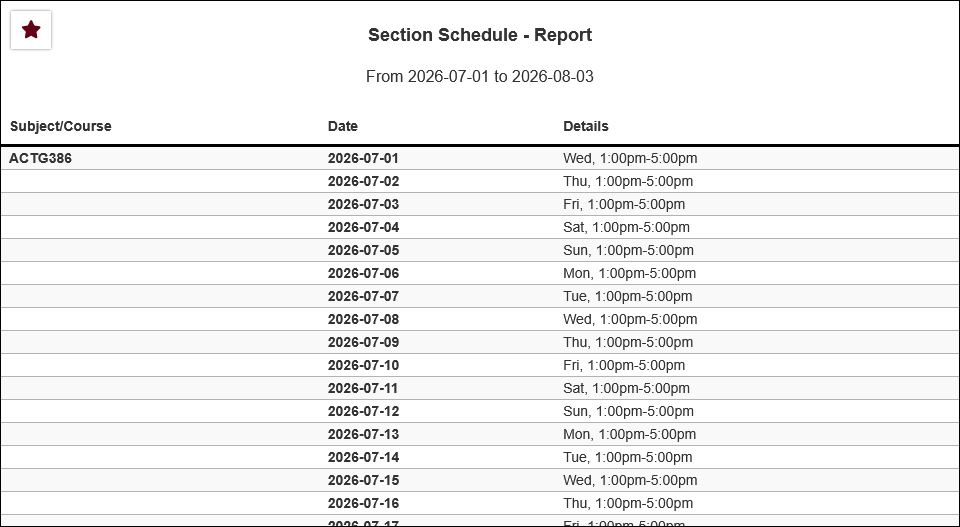This screenshot has width=960, height=527.
Task: Select the ACTG386 course entry
Action: (x=40, y=159)
